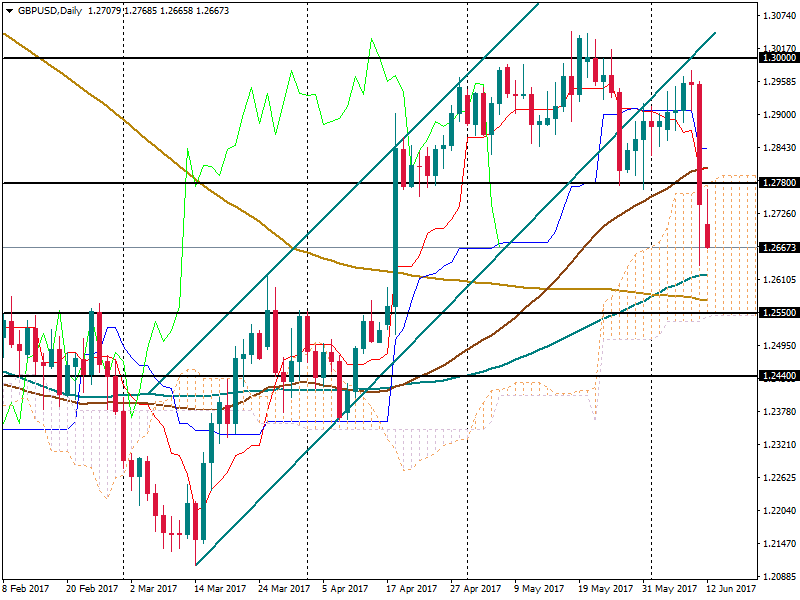Click the 1.25500 level label on axis
The width and height of the screenshot is (800, 600).
coord(779,313)
